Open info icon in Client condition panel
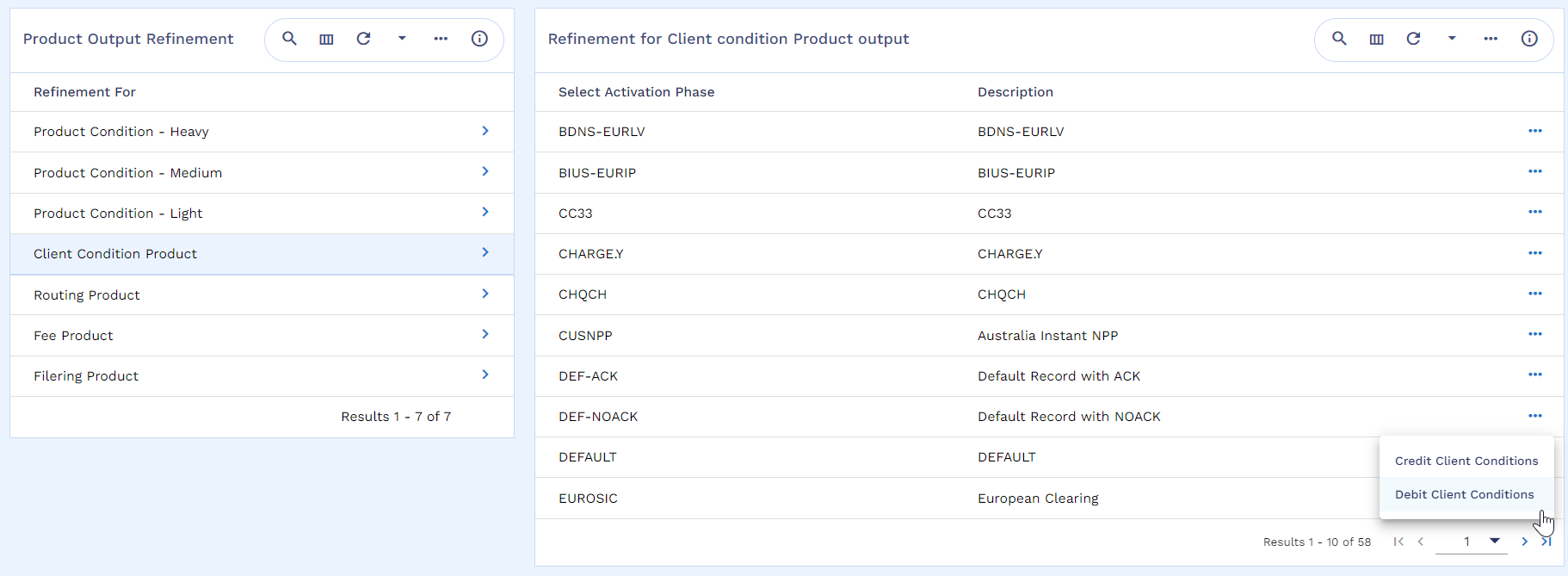The height and width of the screenshot is (576, 1568). 1529,39
